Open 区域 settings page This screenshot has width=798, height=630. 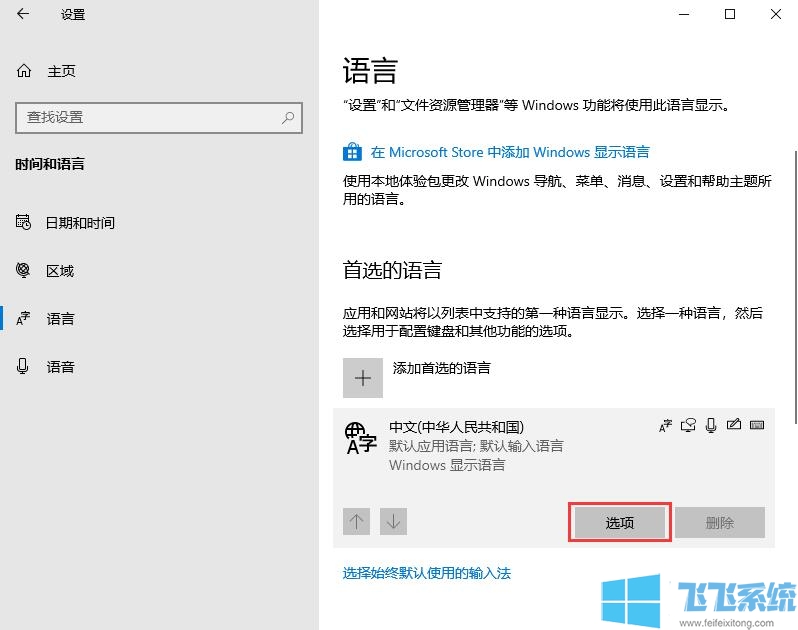point(60,271)
